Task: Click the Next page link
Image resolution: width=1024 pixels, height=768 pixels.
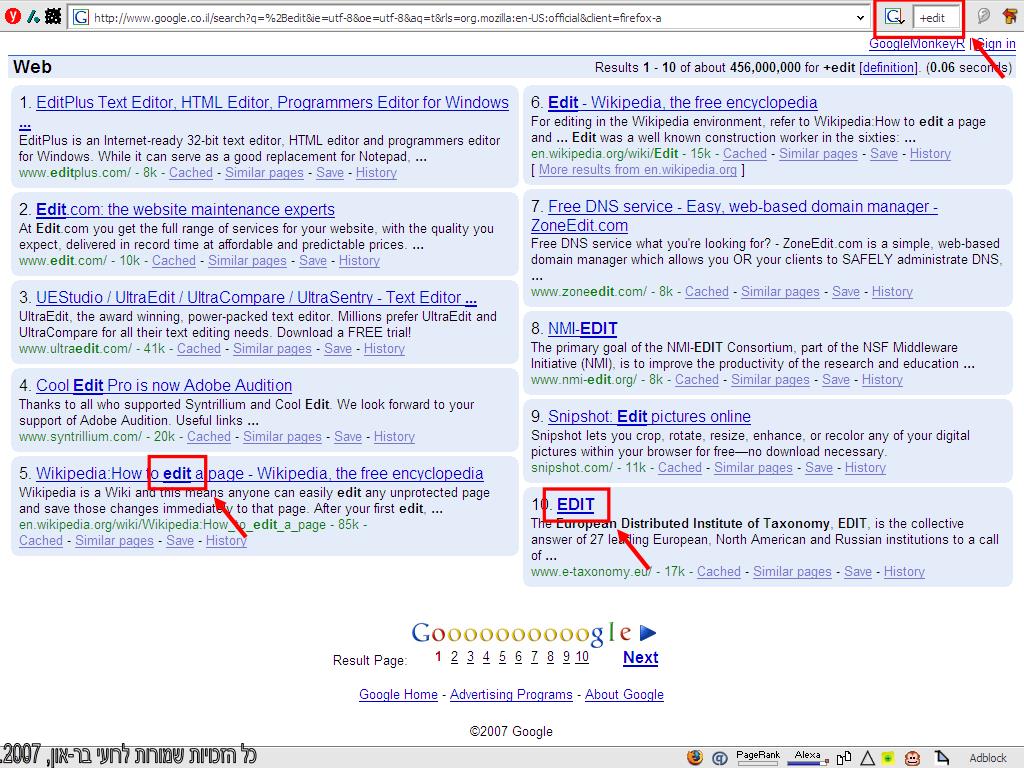Action: click(x=641, y=658)
